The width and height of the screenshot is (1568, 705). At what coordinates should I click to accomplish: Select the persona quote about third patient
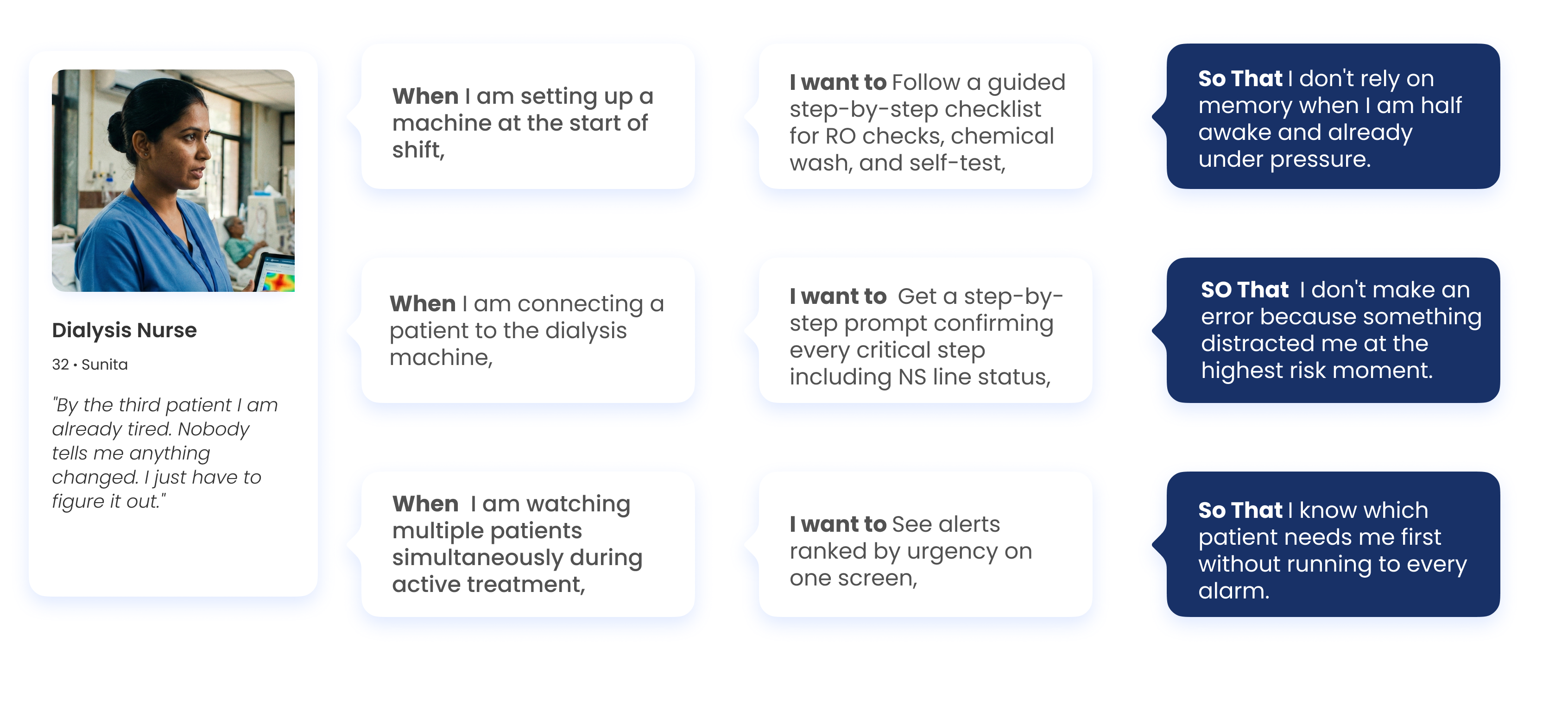(x=164, y=453)
